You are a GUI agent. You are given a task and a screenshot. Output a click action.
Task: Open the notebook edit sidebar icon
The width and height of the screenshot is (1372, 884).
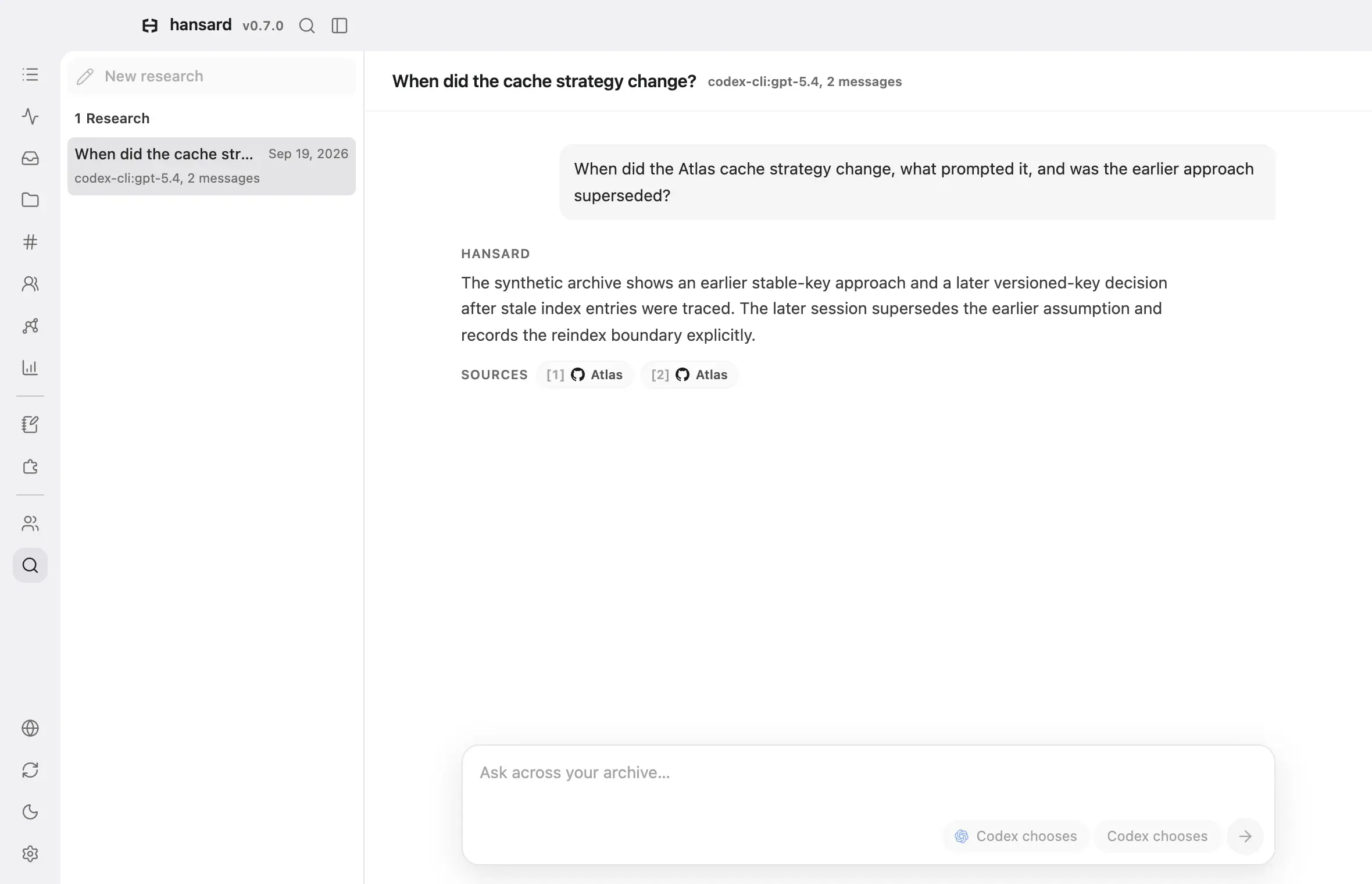[30, 425]
